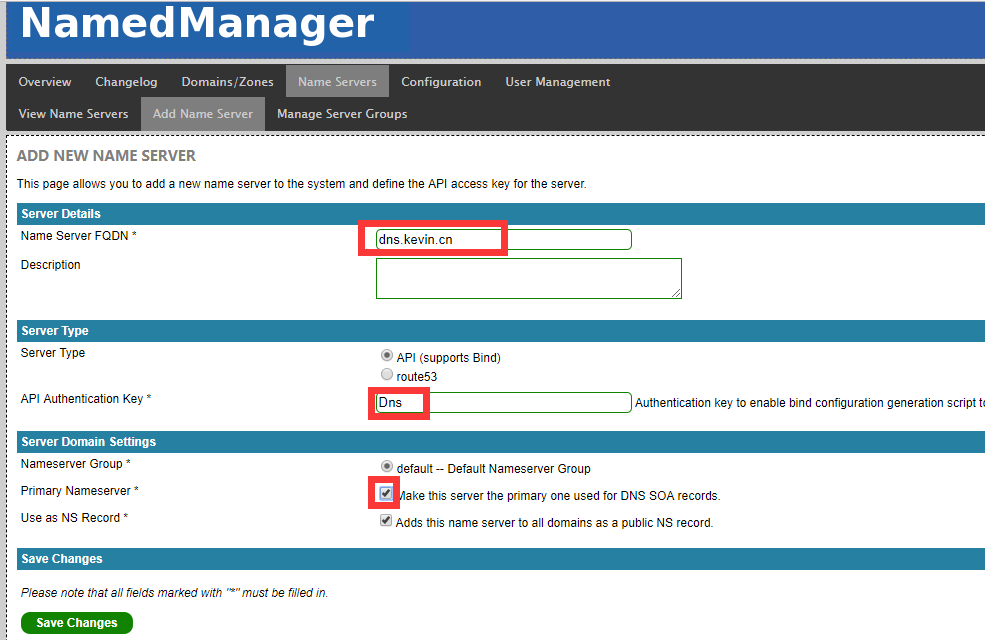Screen dimensions: 985x640
Task: Uncheck Use as NS Record checkbox
Action: click(x=386, y=521)
